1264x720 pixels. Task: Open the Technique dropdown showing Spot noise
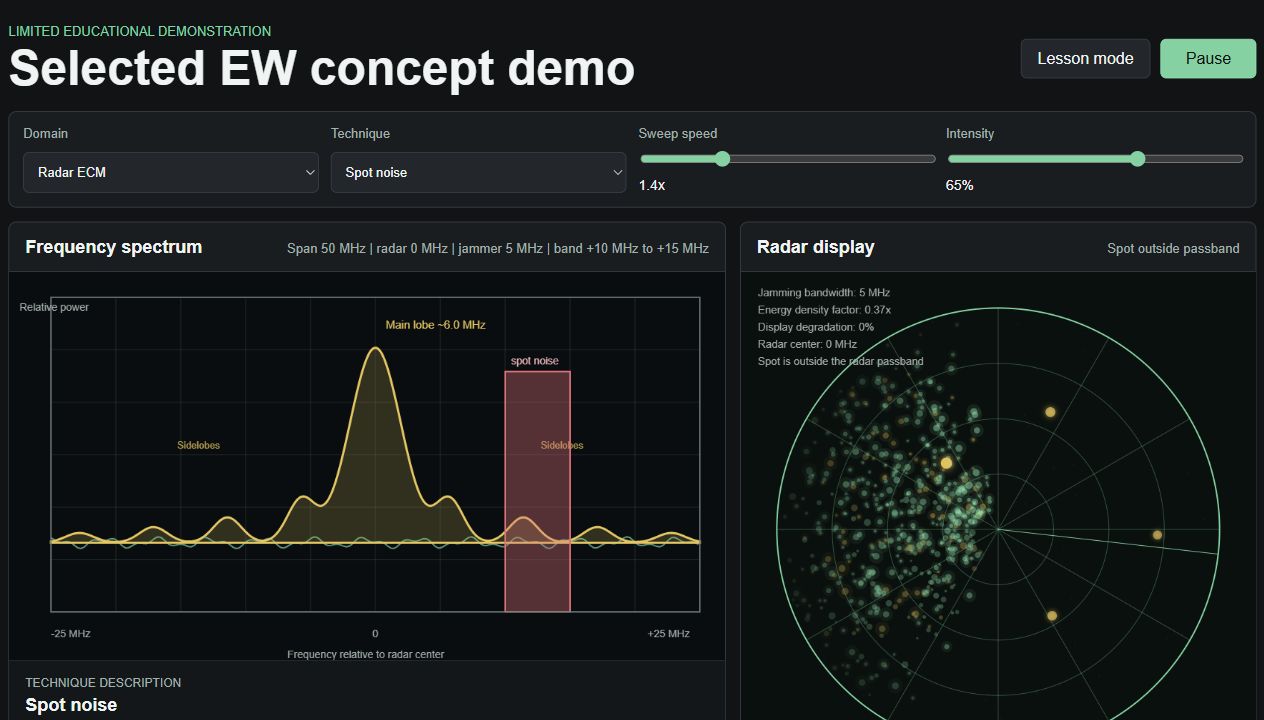(479, 172)
